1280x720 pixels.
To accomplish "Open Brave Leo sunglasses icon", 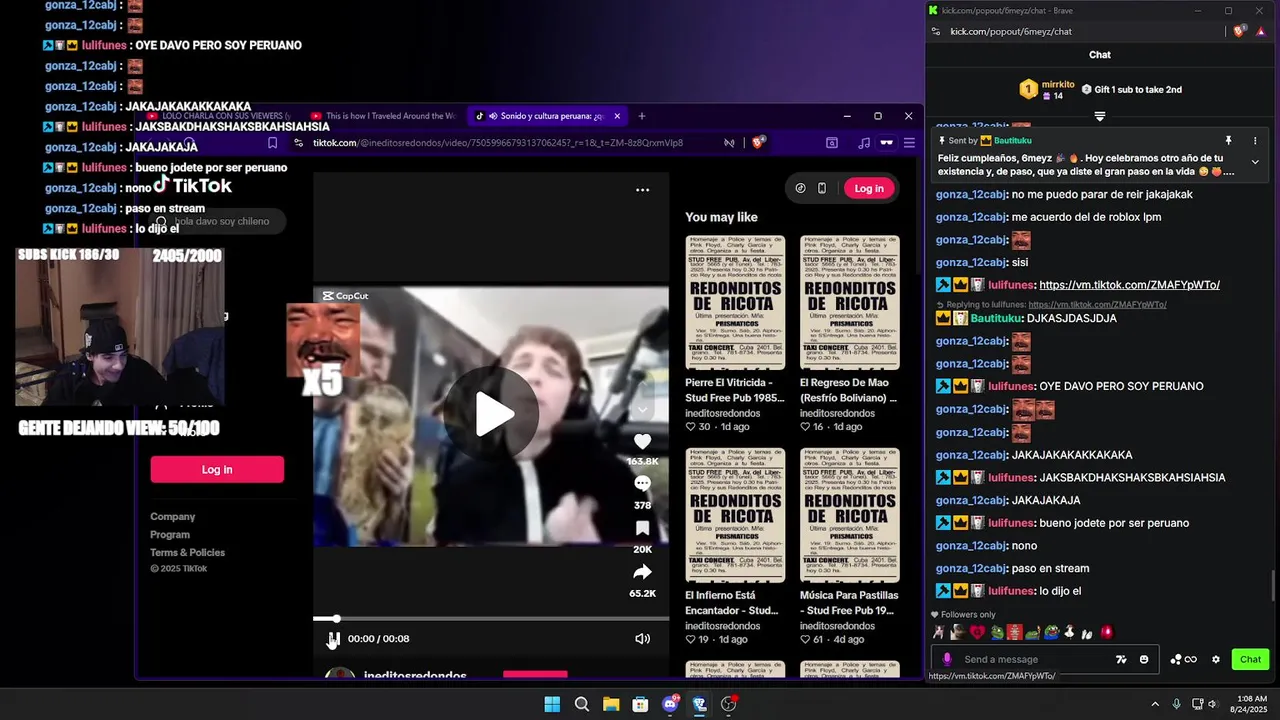I will [886, 143].
